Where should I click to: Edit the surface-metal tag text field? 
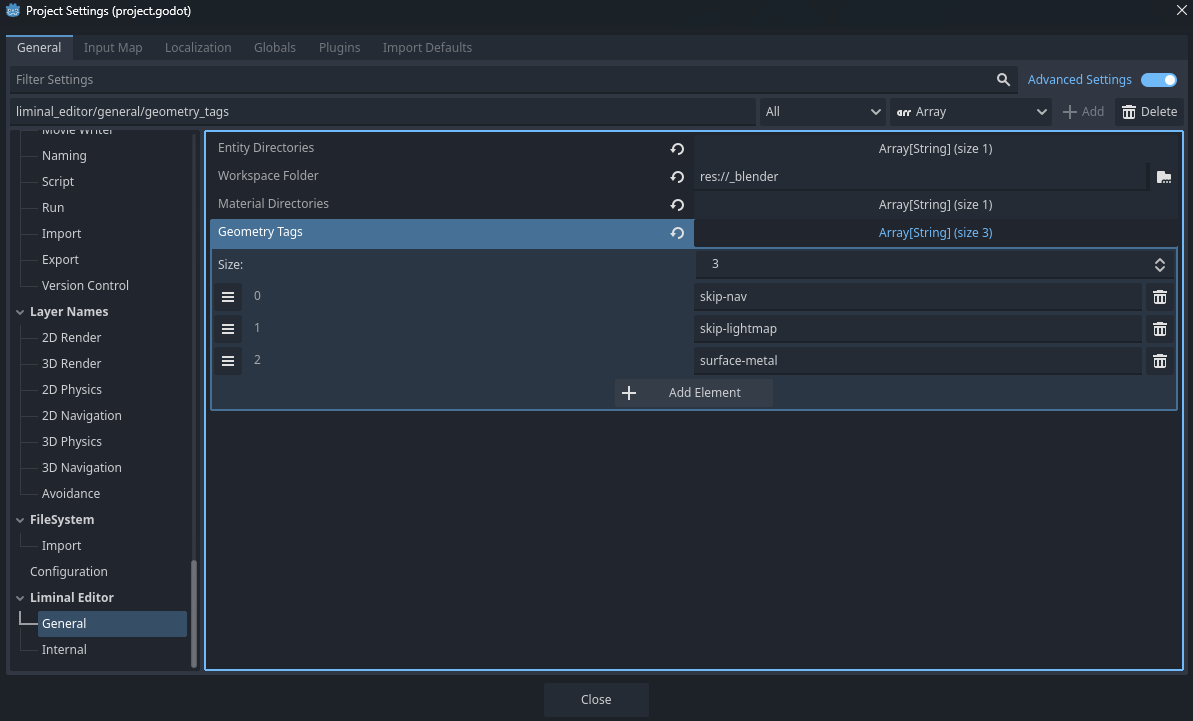918,361
